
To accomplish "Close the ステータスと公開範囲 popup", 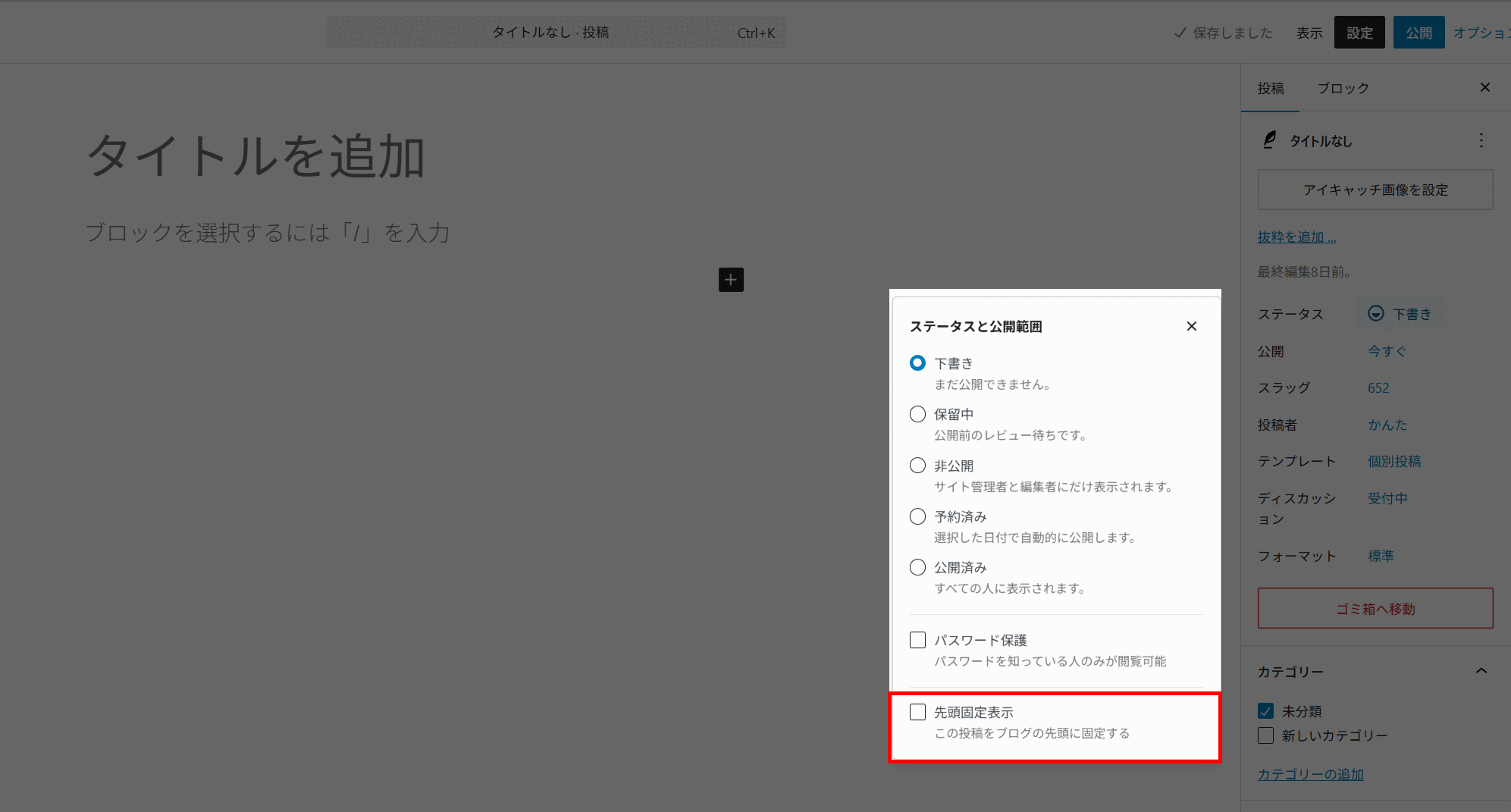I will tap(1192, 326).
